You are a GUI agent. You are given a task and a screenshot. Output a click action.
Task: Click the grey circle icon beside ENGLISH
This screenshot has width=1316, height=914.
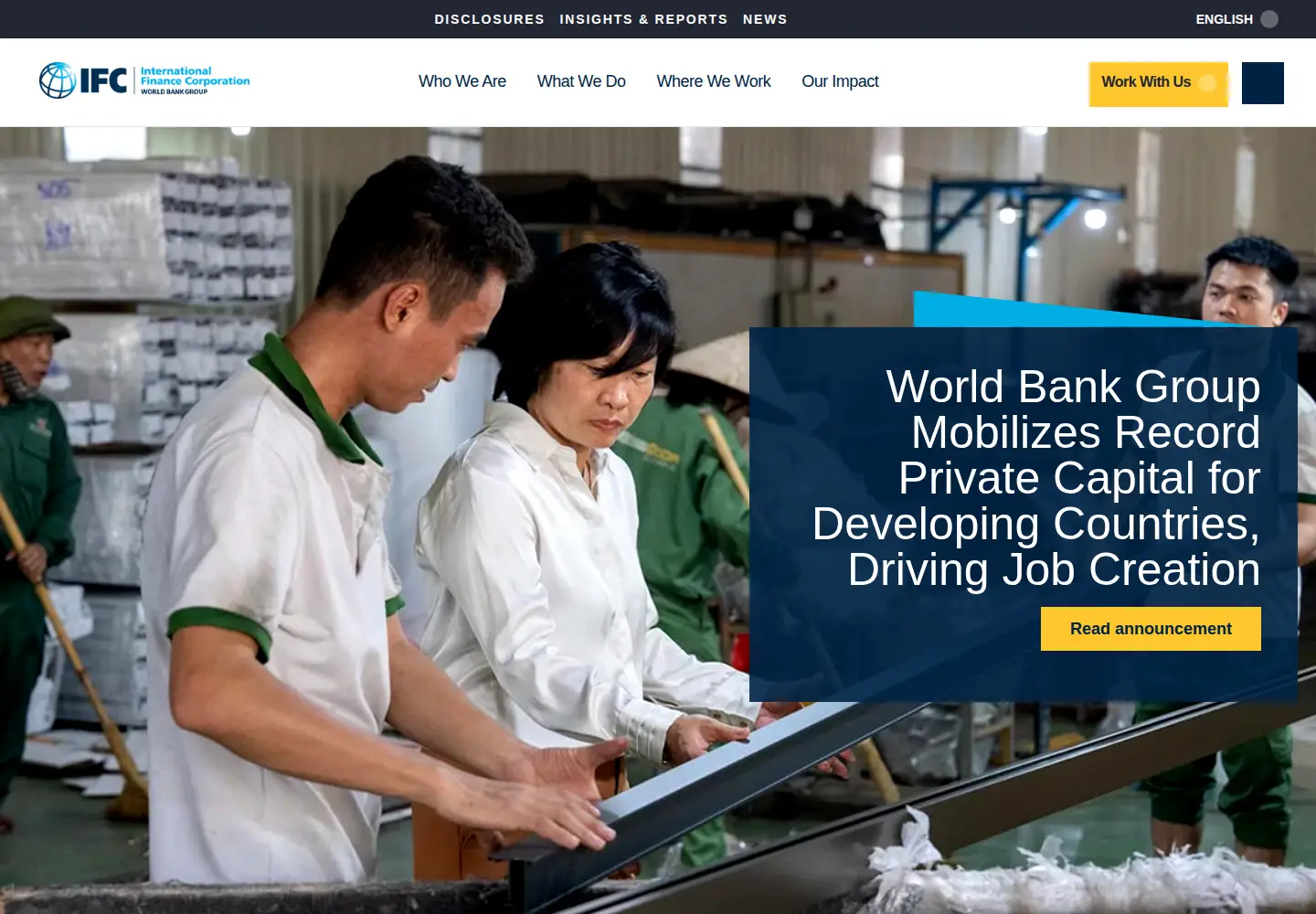[x=1269, y=19]
